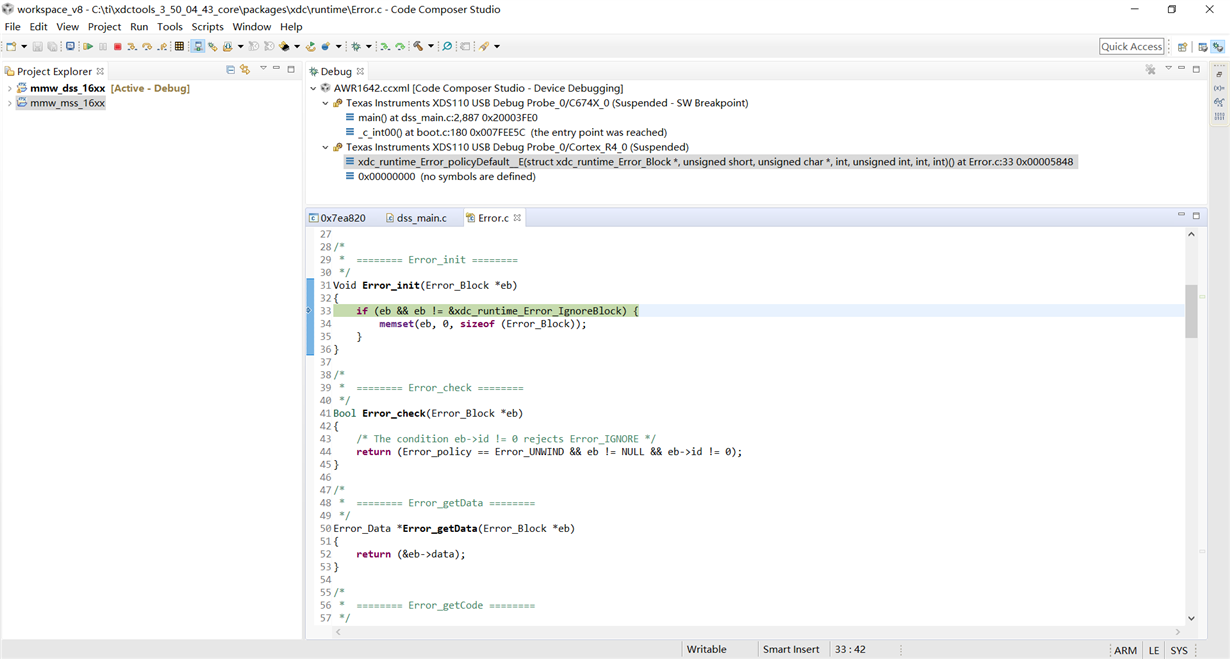This screenshot has width=1230, height=659.
Task: Click the red Terminate debug icon
Action: coord(118,46)
